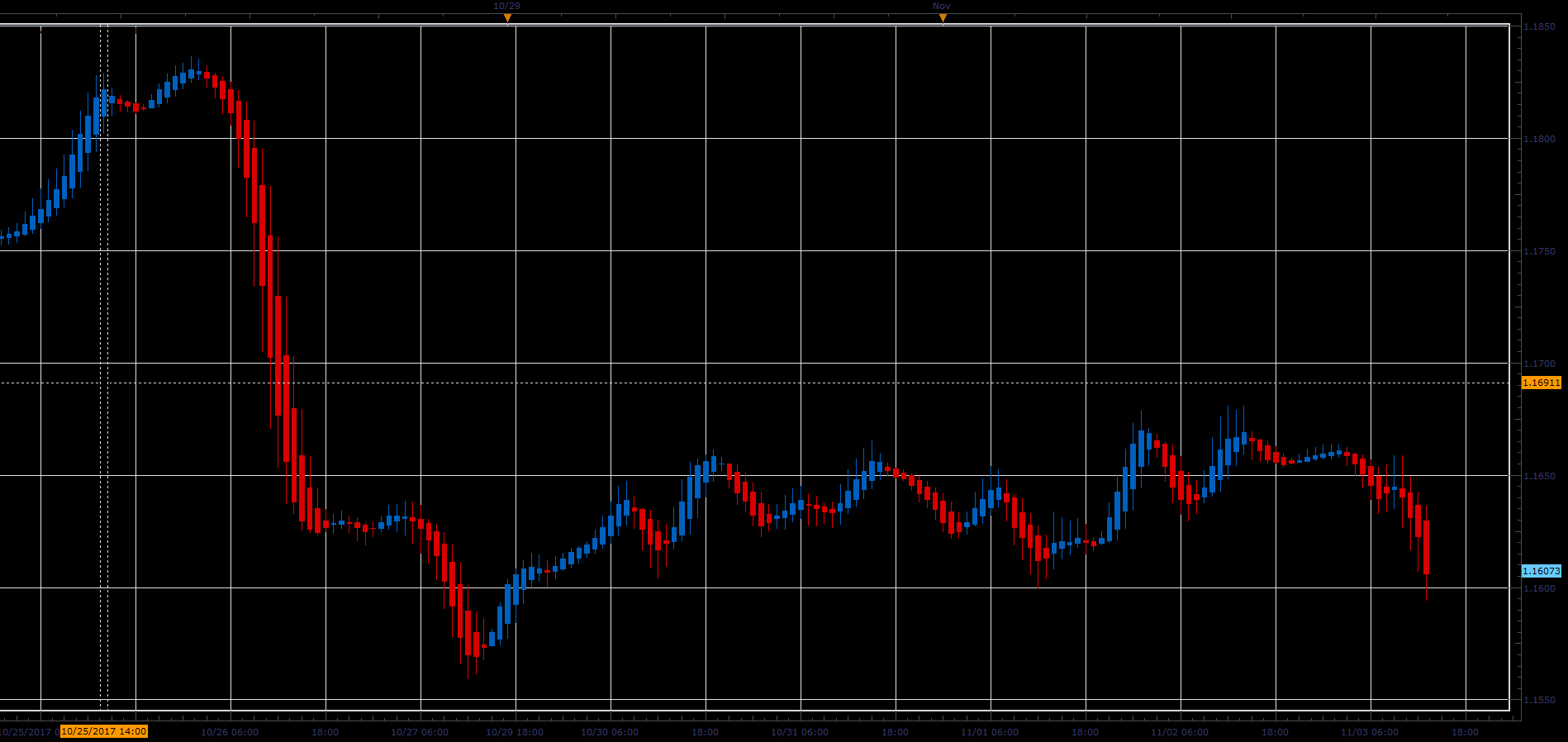Click the 18:00 label right after 10/26 06:00
The height and width of the screenshot is (742, 1568).
[325, 732]
